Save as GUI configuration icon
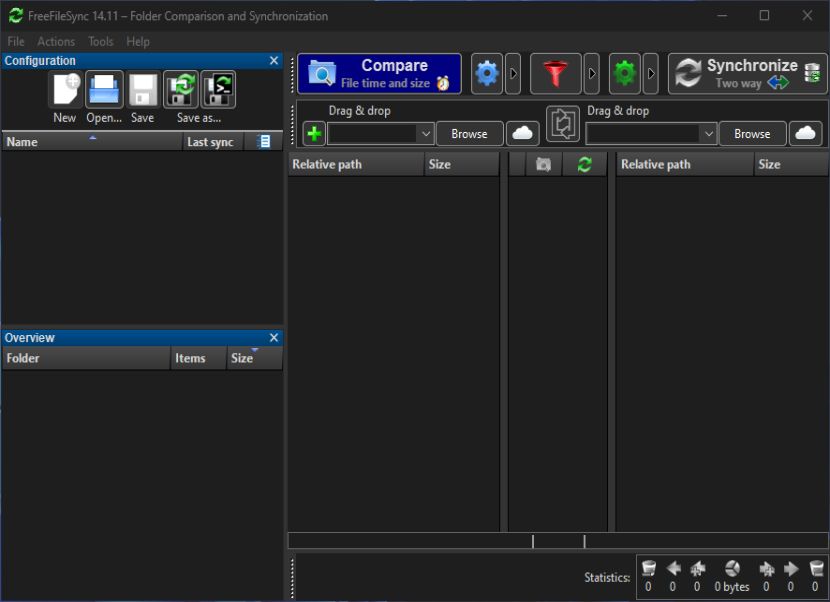 click(181, 89)
